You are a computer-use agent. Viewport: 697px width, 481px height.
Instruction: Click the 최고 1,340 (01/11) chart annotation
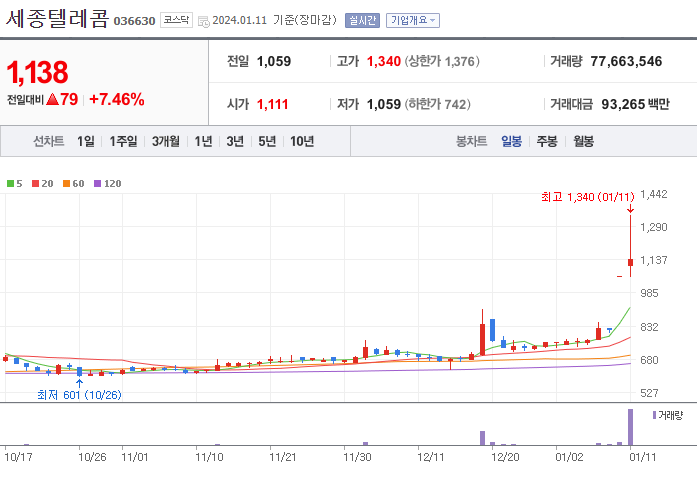[x=588, y=197]
